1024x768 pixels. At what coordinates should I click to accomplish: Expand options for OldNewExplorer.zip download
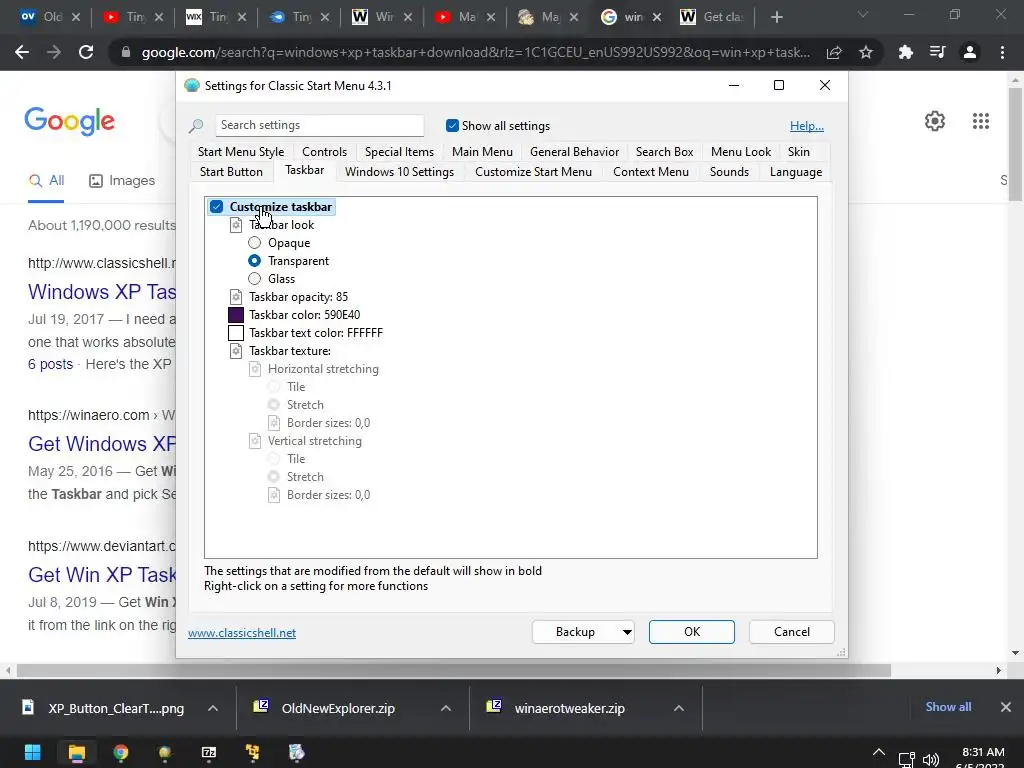click(446, 708)
